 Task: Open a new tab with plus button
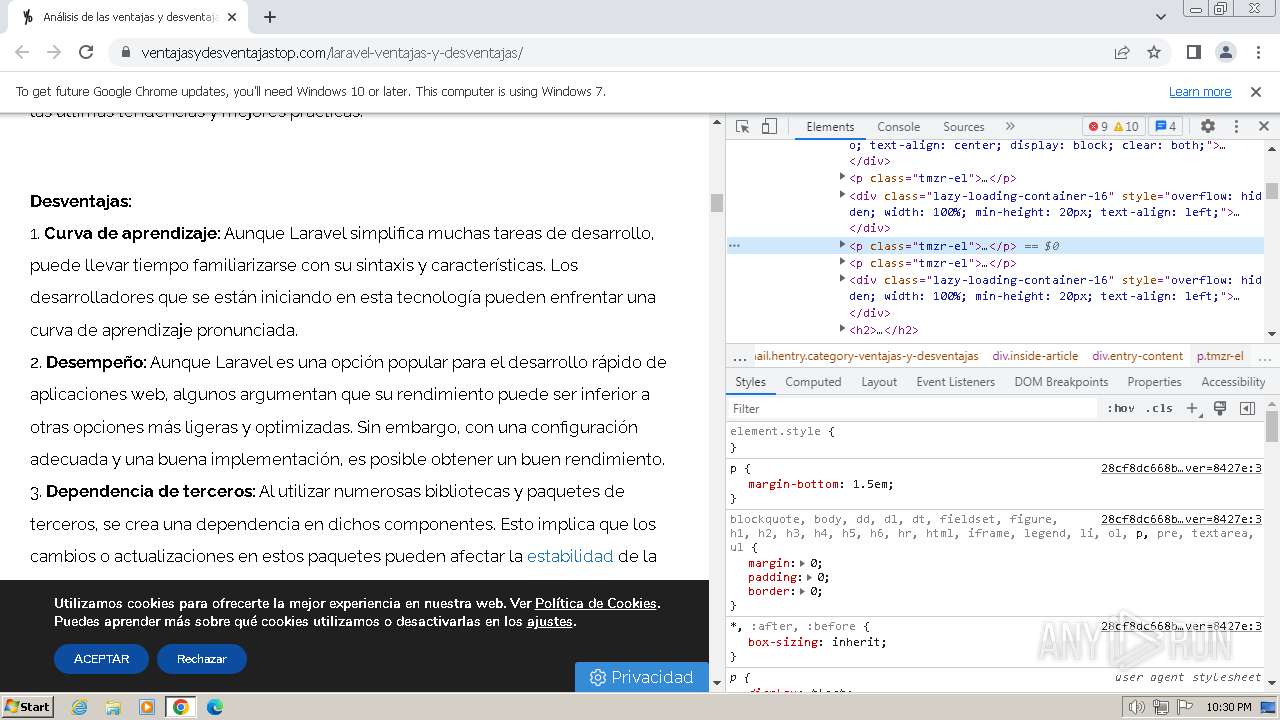coord(270,17)
